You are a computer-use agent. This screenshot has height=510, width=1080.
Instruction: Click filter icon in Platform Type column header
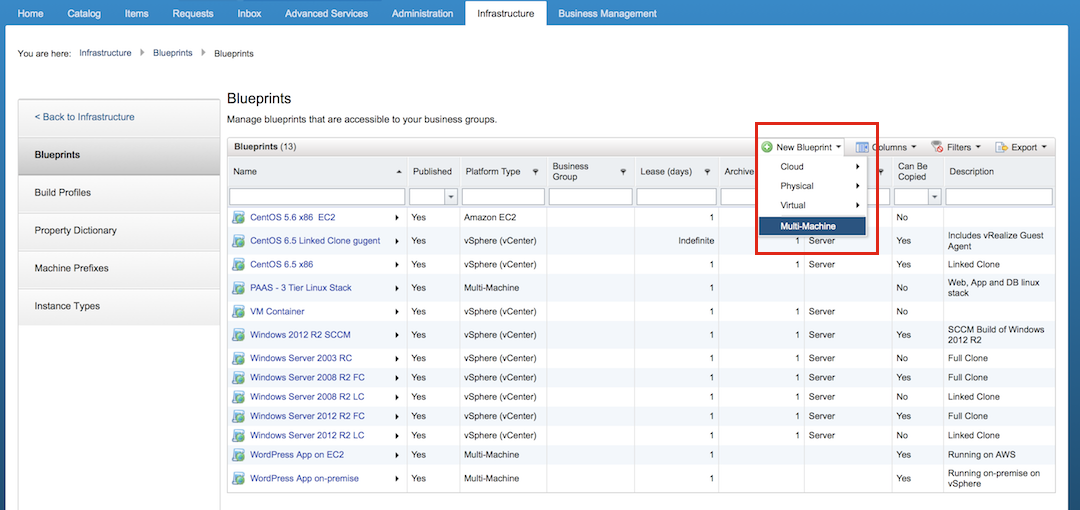coord(535,172)
